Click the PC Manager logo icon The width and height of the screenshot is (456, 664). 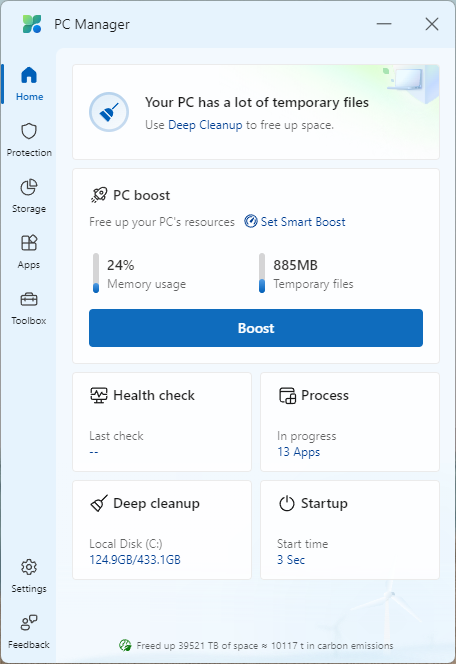(x=32, y=24)
